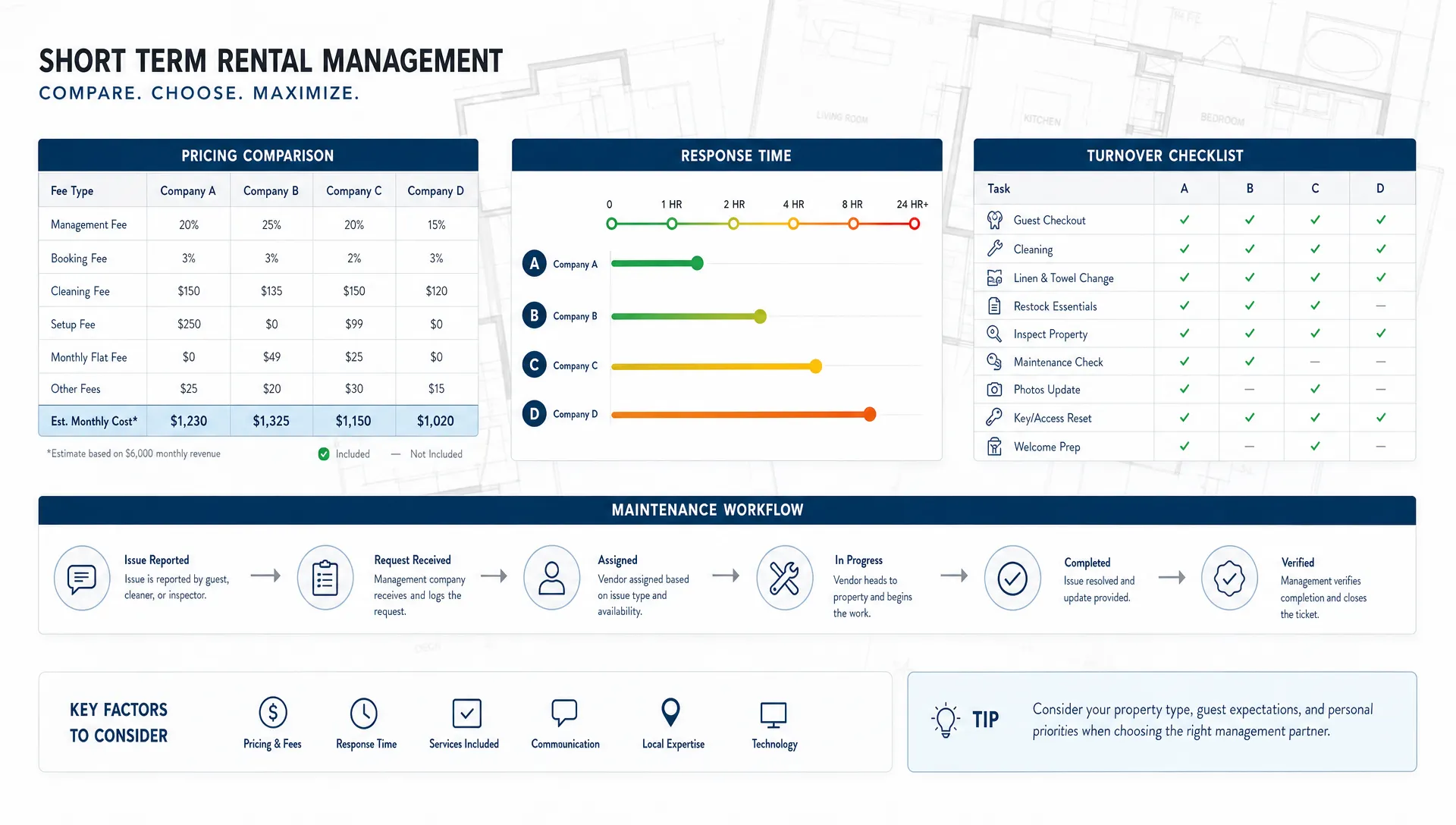Click the Turnover Checklist panel header
This screenshot has height=825, width=1456.
[1194, 155]
